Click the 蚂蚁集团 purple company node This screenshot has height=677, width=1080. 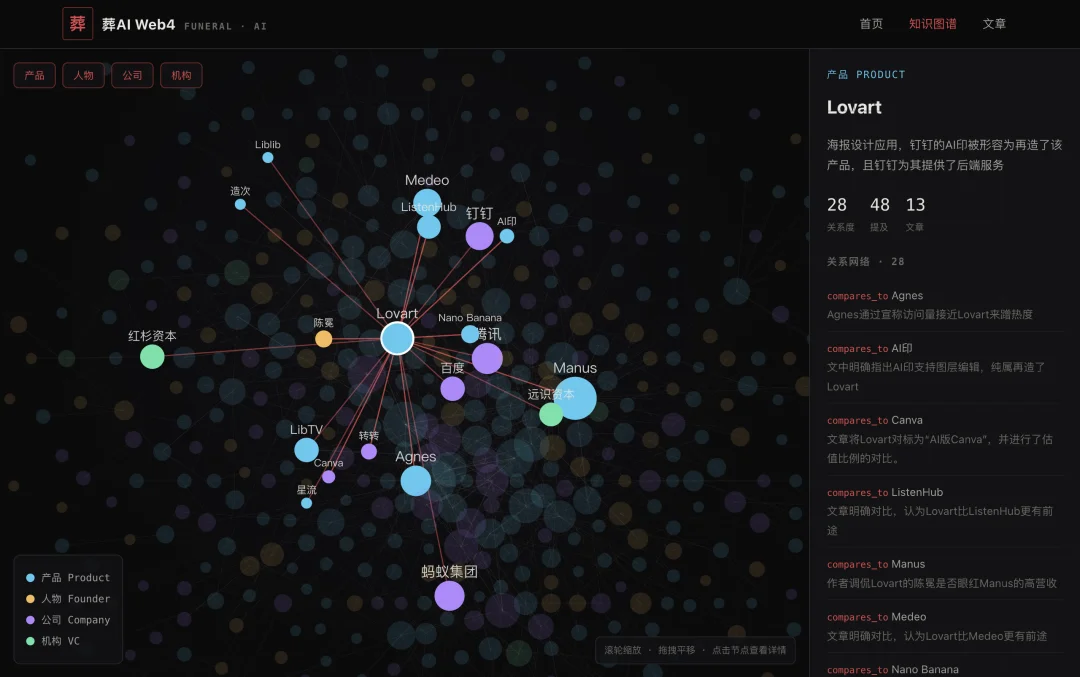point(449,596)
